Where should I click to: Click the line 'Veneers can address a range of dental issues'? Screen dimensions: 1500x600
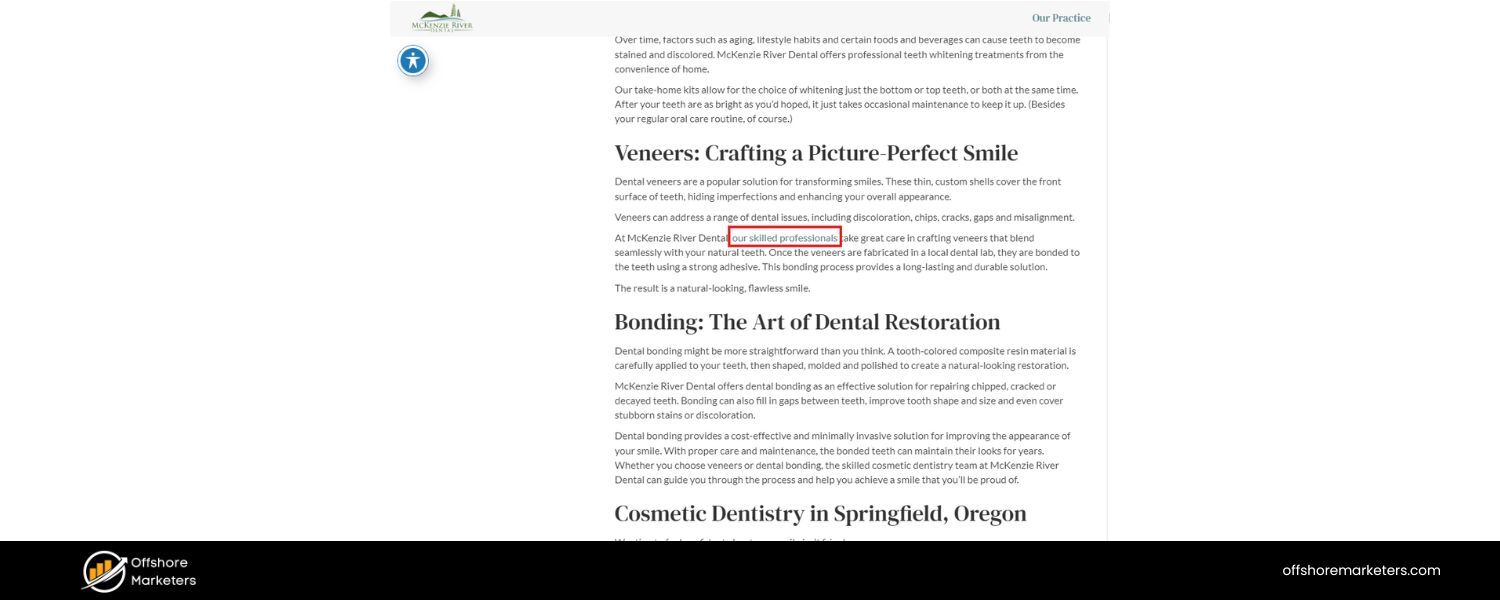click(x=844, y=217)
